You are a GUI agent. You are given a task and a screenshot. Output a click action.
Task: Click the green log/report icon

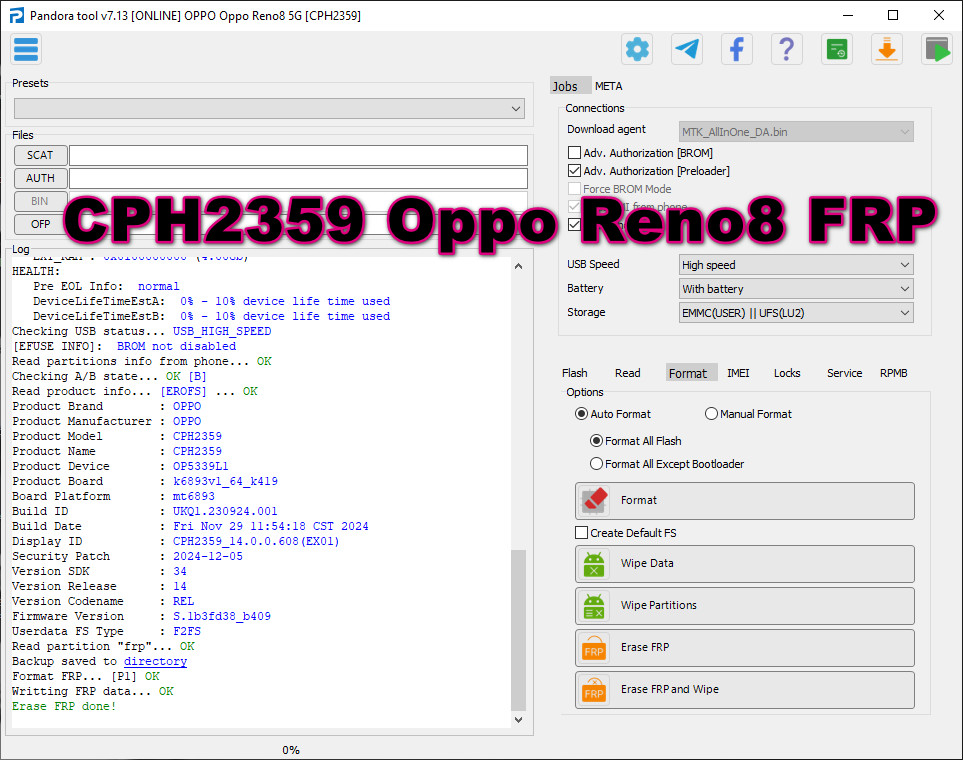pyautogui.click(x=836, y=49)
